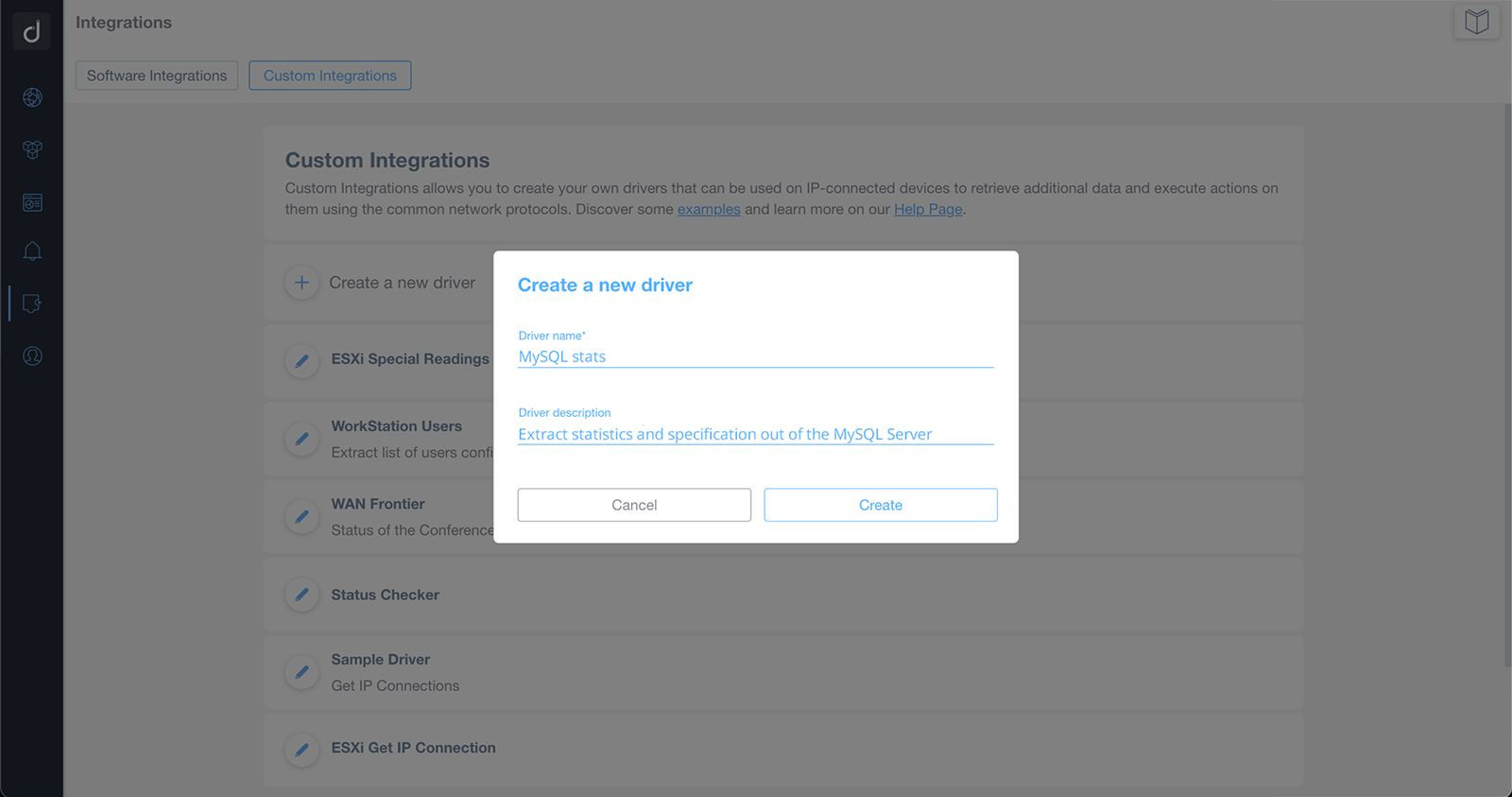
Task: Switch to Software Integrations tab
Action: coord(157,76)
